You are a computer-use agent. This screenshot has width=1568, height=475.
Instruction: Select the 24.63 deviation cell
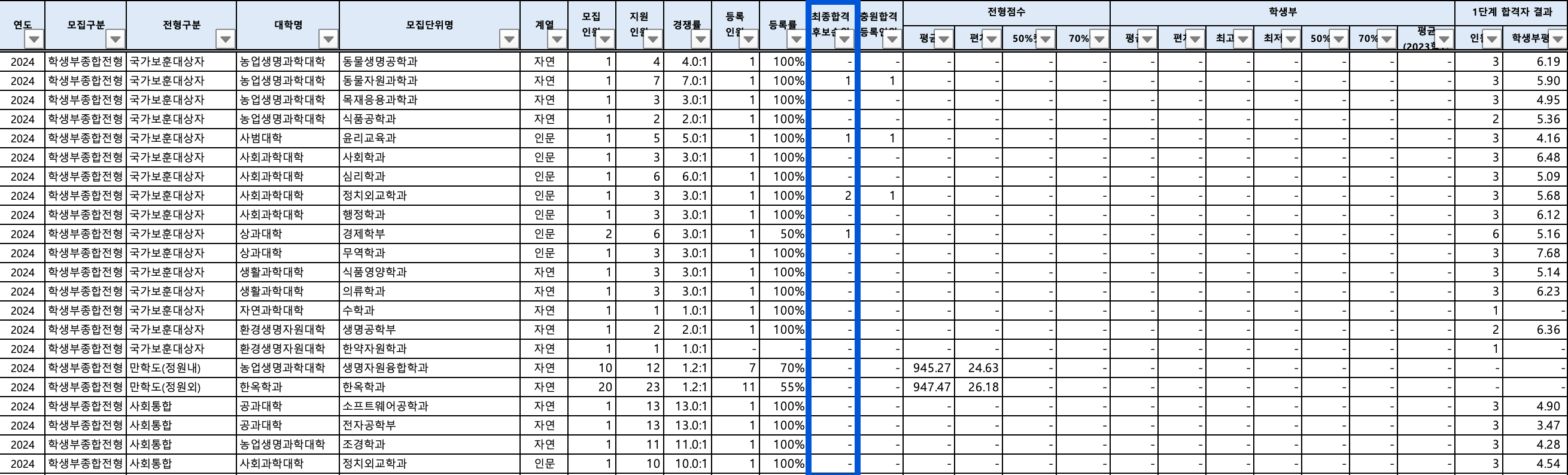[978, 368]
